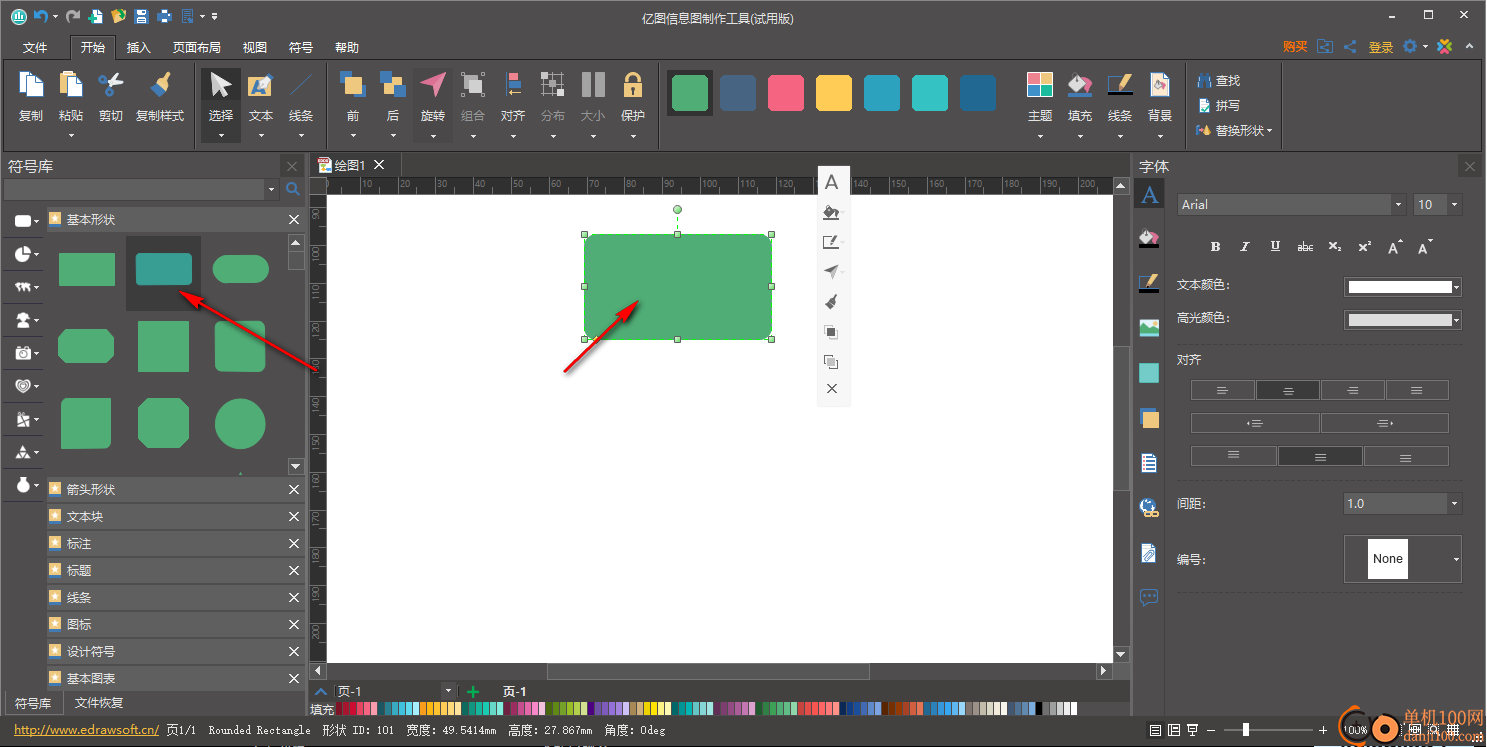Open the Help (帮助) tab

[347, 47]
